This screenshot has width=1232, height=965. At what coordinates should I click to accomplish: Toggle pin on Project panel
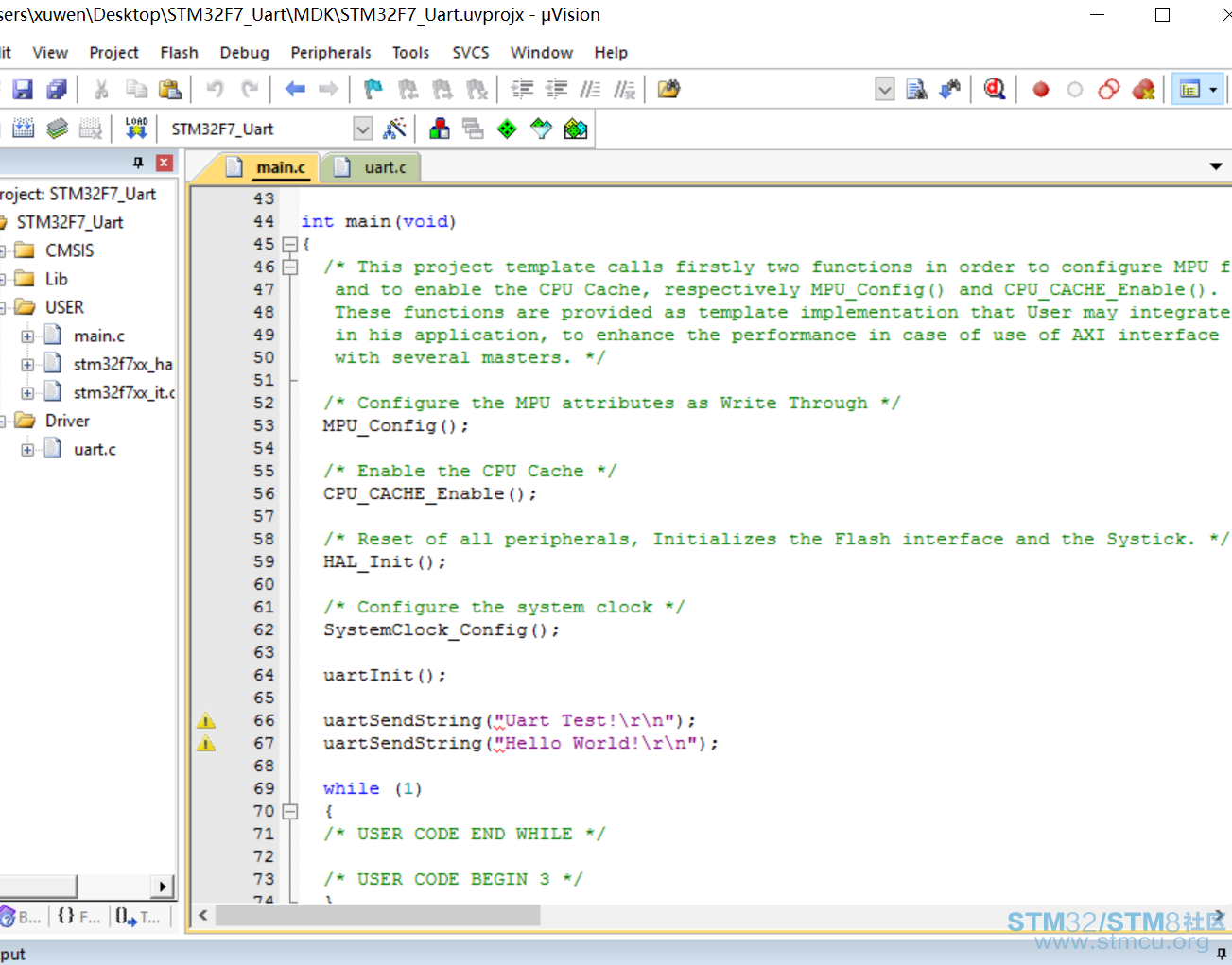tap(138, 163)
